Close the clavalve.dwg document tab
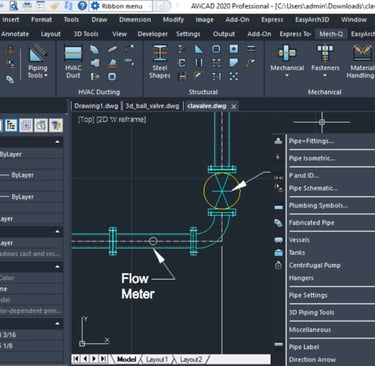 [234, 107]
